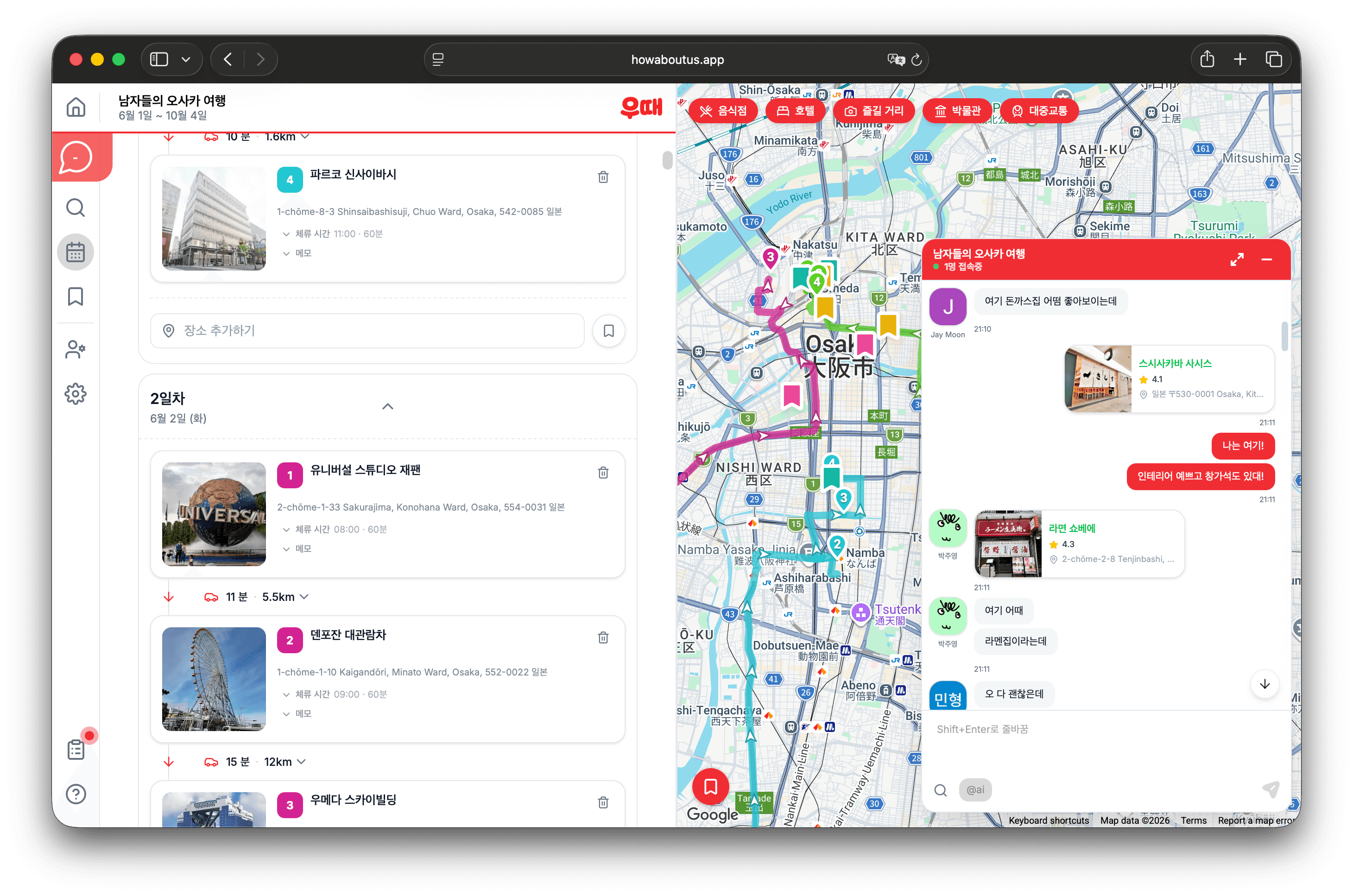The width and height of the screenshot is (1353, 896).
Task: Open the calendar schedule icon in sidebar
Action: pos(76,252)
